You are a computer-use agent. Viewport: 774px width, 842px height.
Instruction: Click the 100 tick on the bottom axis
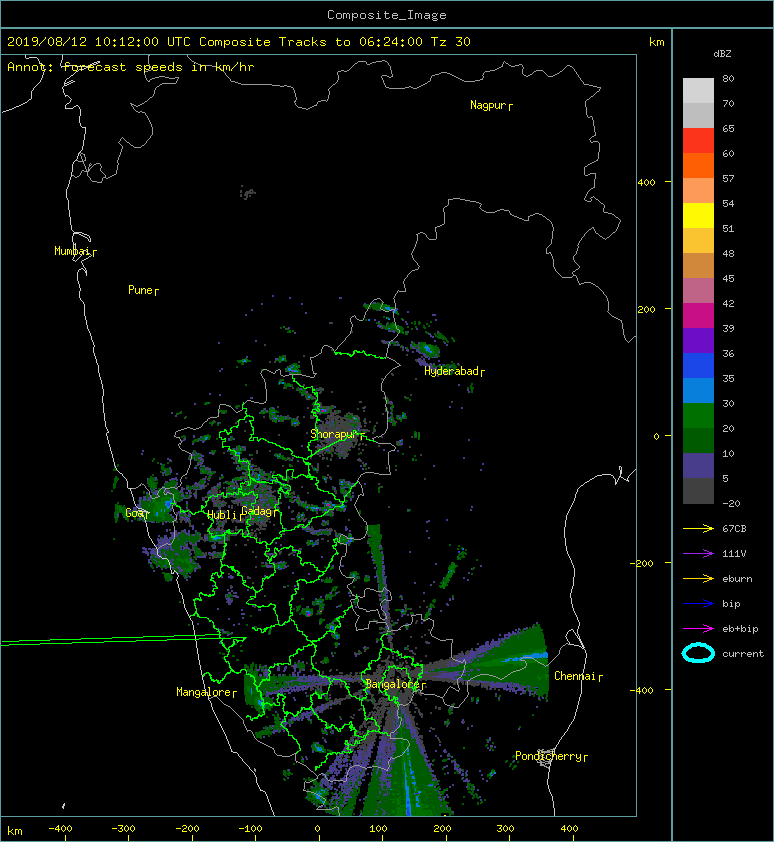[379, 829]
